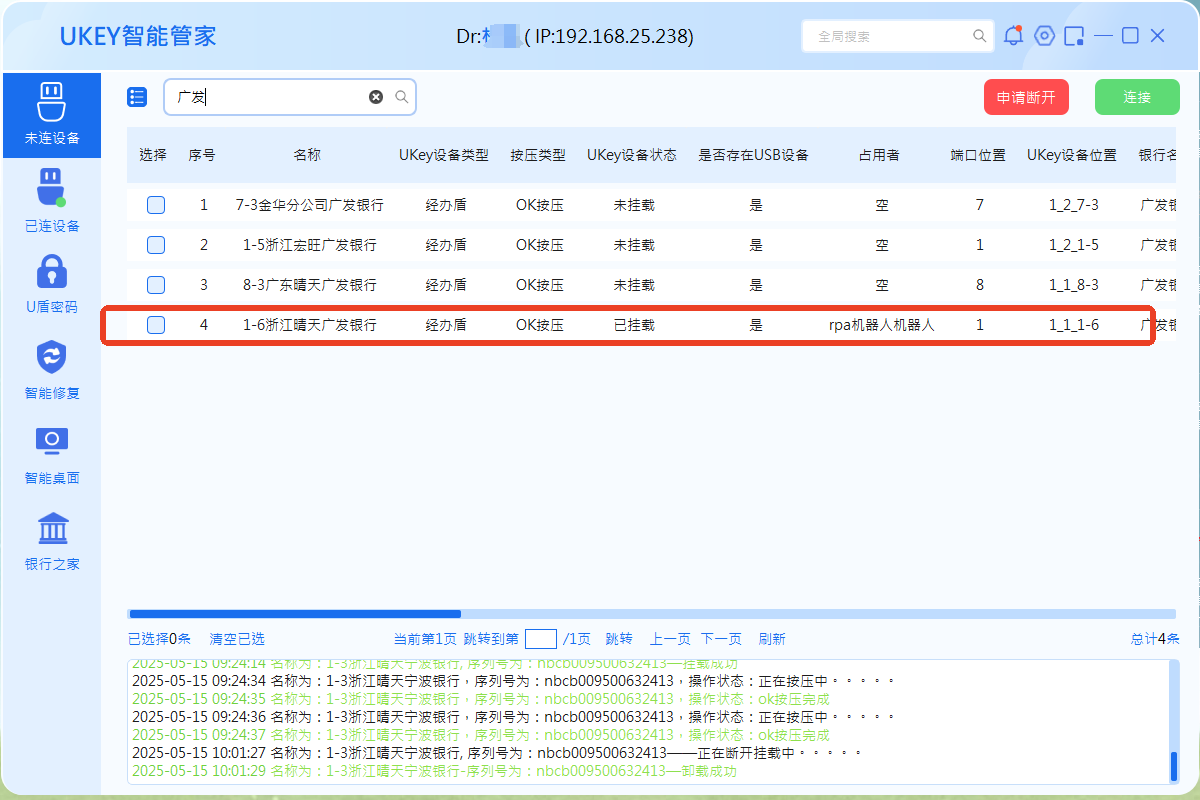Click the 清空已选 link
1200x800 pixels.
click(237, 639)
